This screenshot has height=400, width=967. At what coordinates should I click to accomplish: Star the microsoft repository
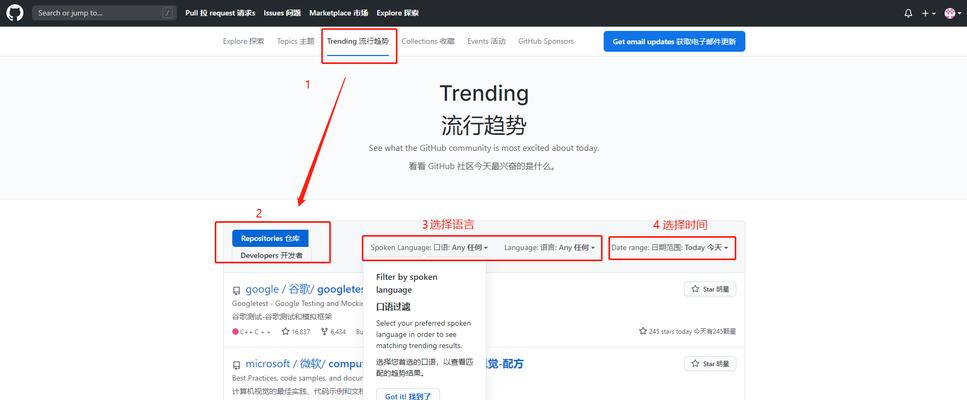pyautogui.click(x=710, y=364)
